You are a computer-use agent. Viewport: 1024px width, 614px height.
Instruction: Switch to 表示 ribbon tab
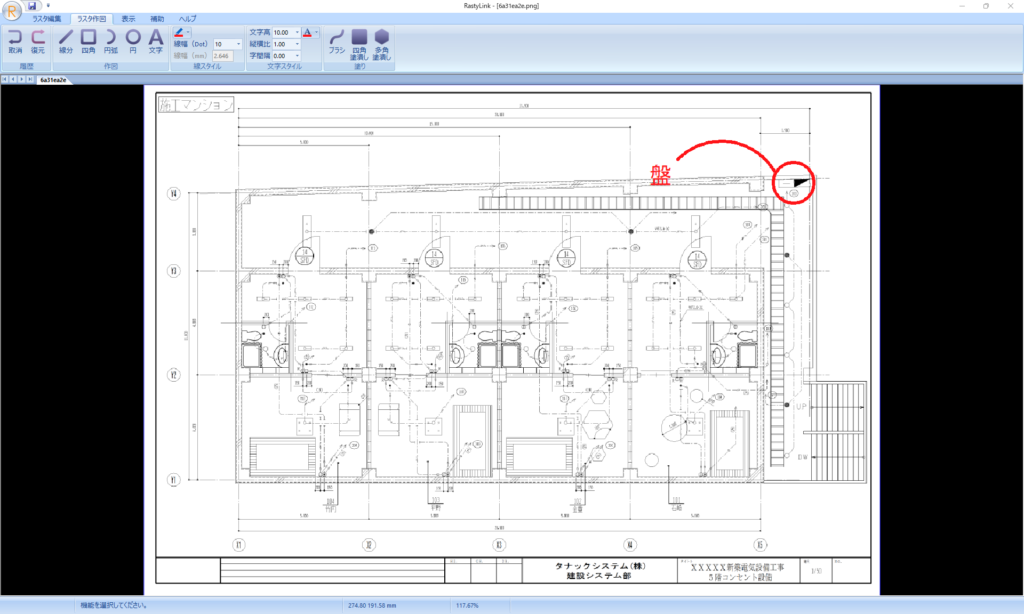pyautogui.click(x=129, y=19)
